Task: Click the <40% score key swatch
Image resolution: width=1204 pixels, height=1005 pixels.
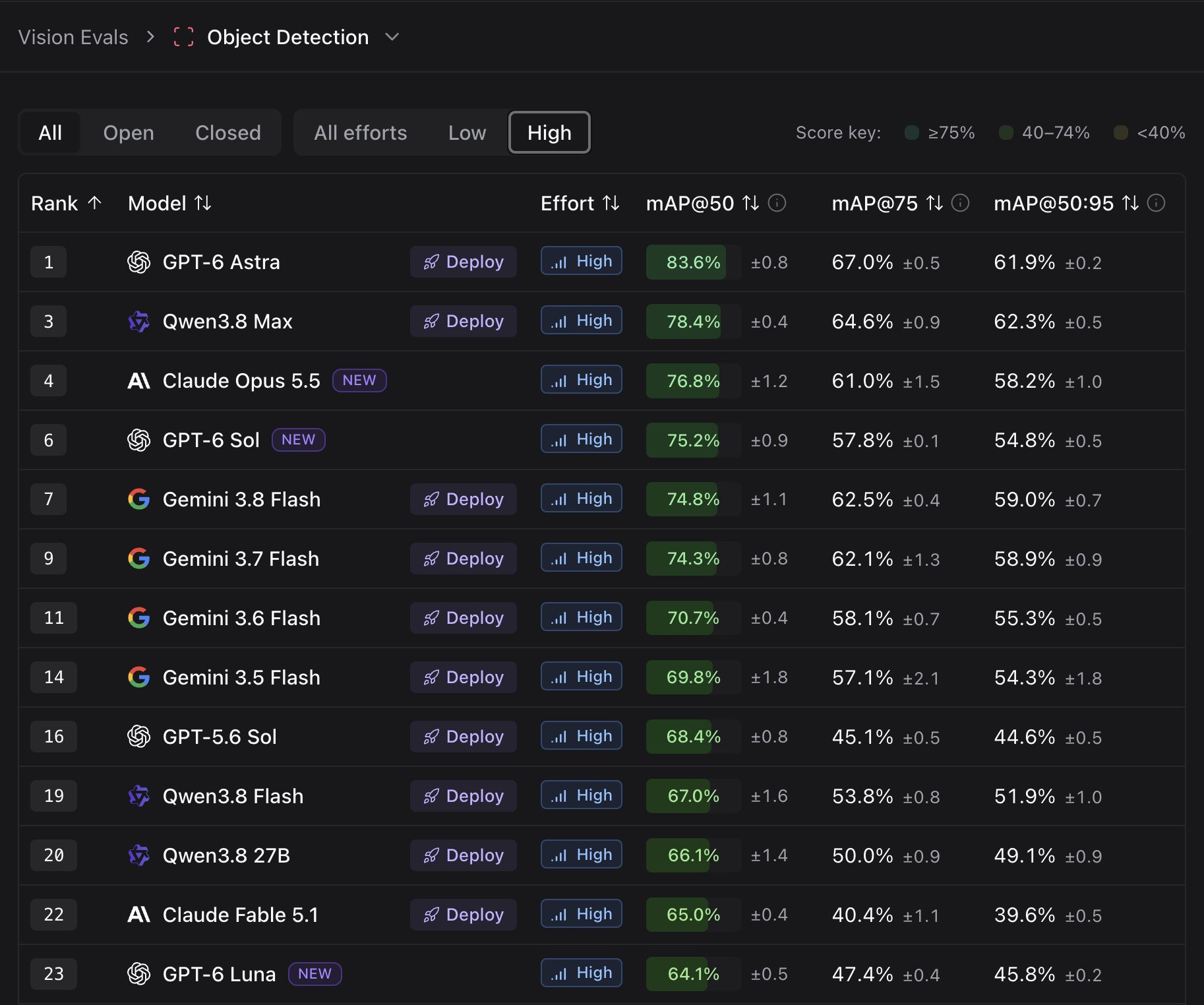Action: pos(1120,133)
